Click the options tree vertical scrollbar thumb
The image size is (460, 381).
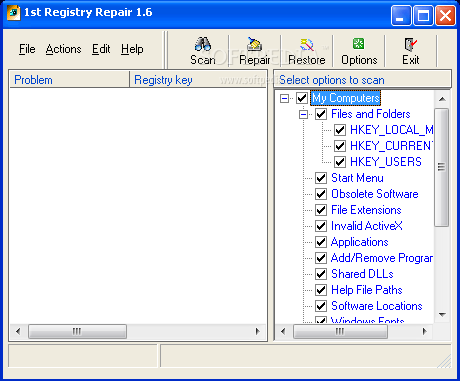(x=442, y=167)
